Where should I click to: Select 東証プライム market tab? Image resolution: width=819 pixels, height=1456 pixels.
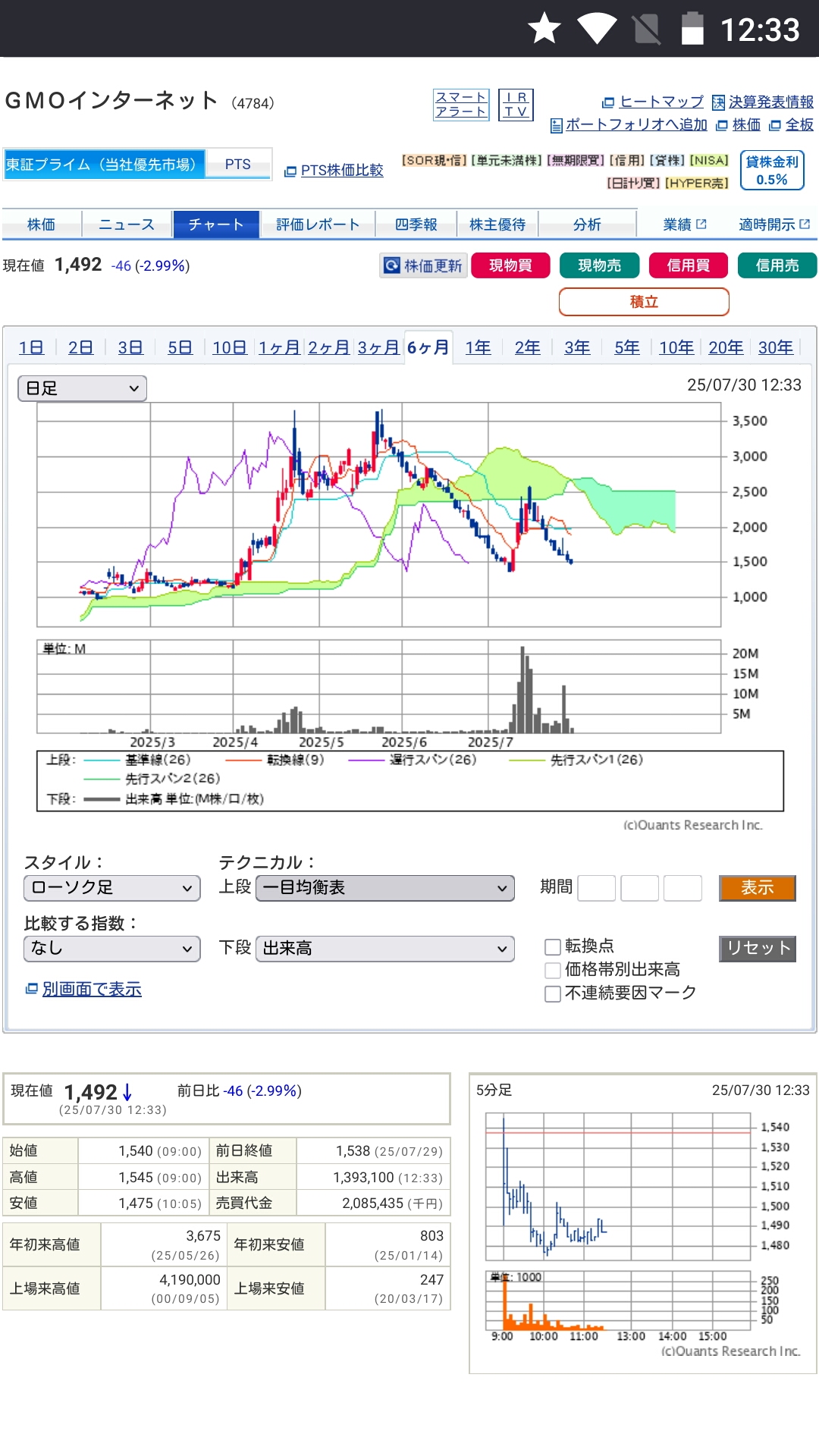pos(104,165)
